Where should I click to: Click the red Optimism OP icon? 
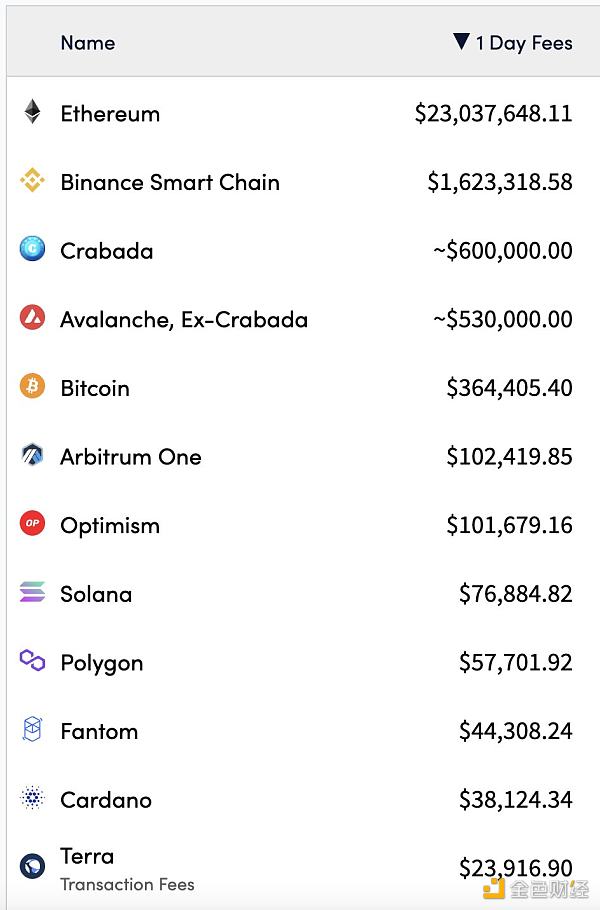coord(33,524)
